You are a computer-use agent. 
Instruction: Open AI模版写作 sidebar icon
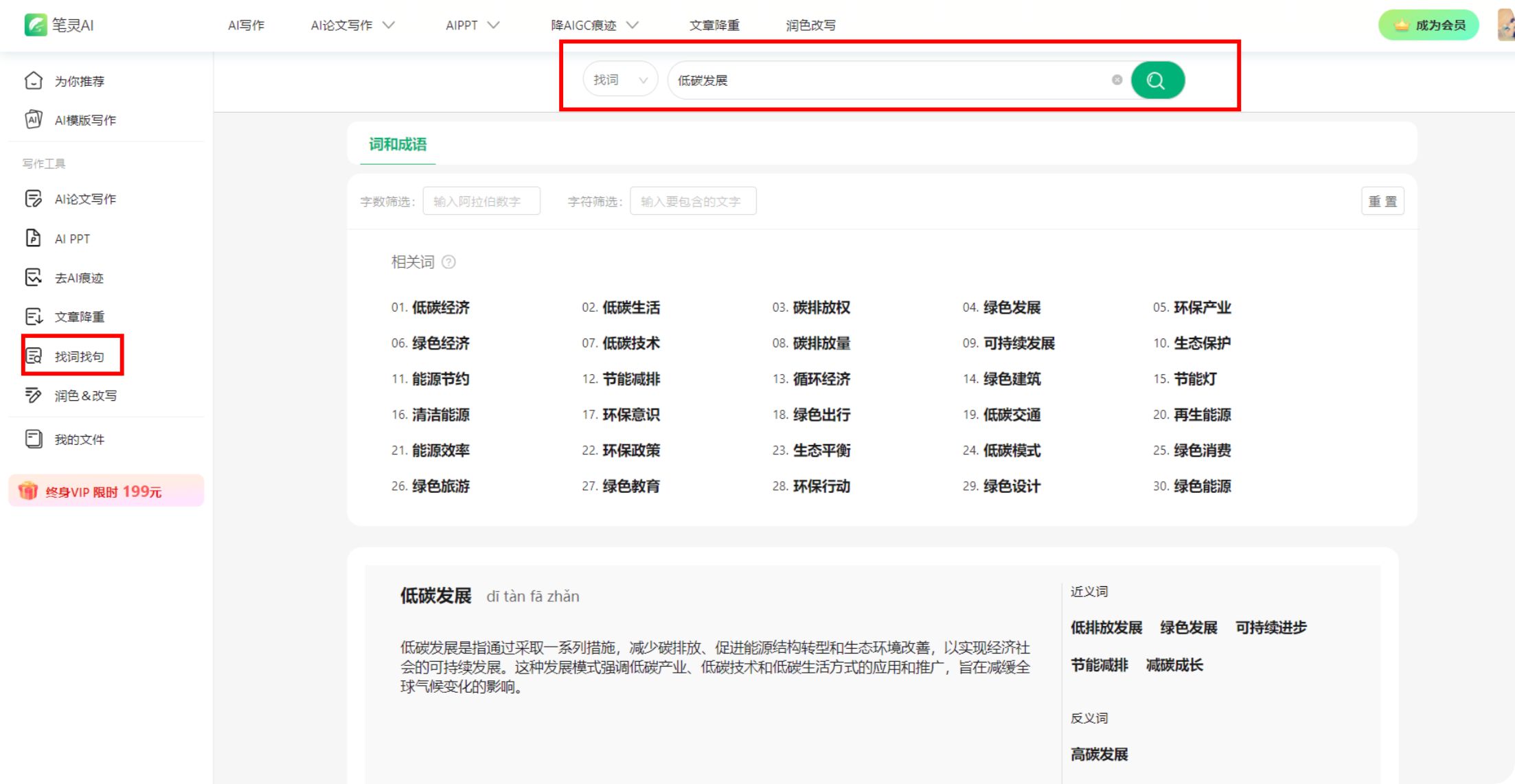click(33, 120)
